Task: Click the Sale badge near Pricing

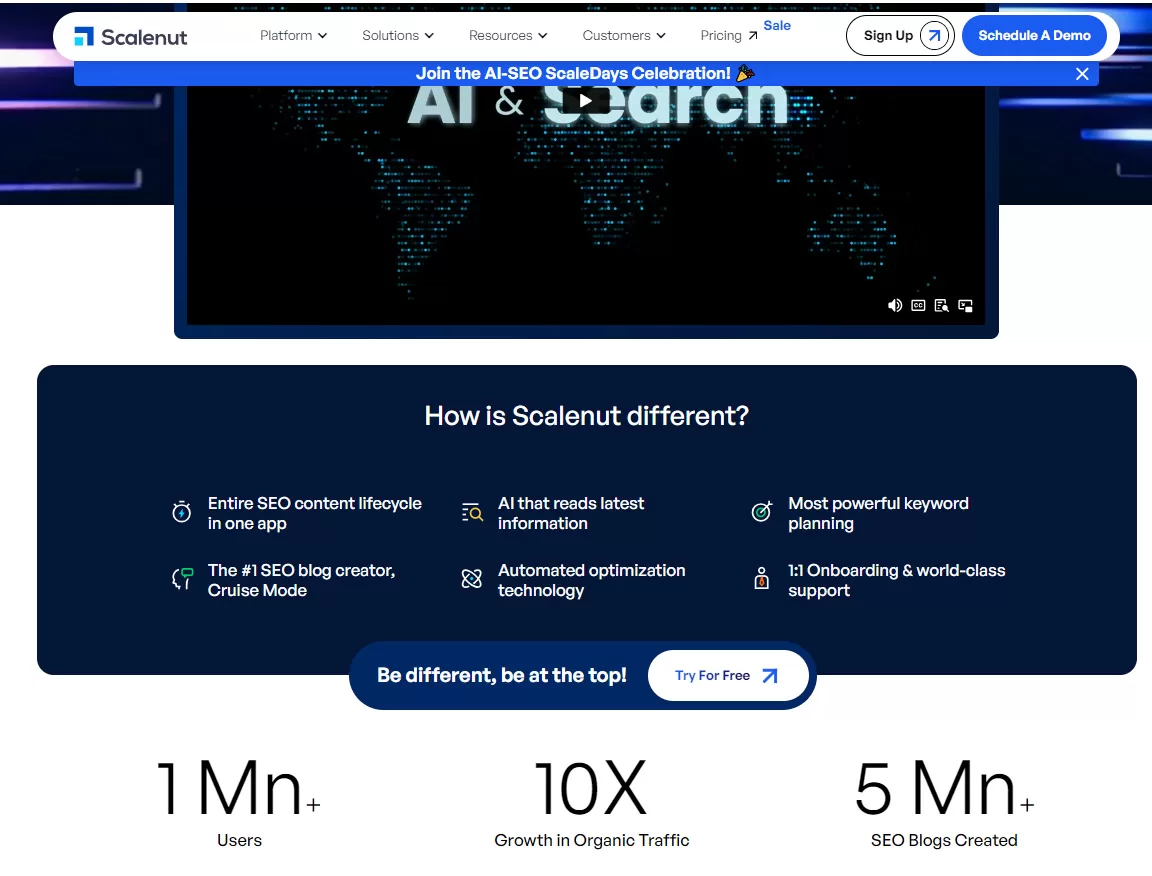Action: 777,25
